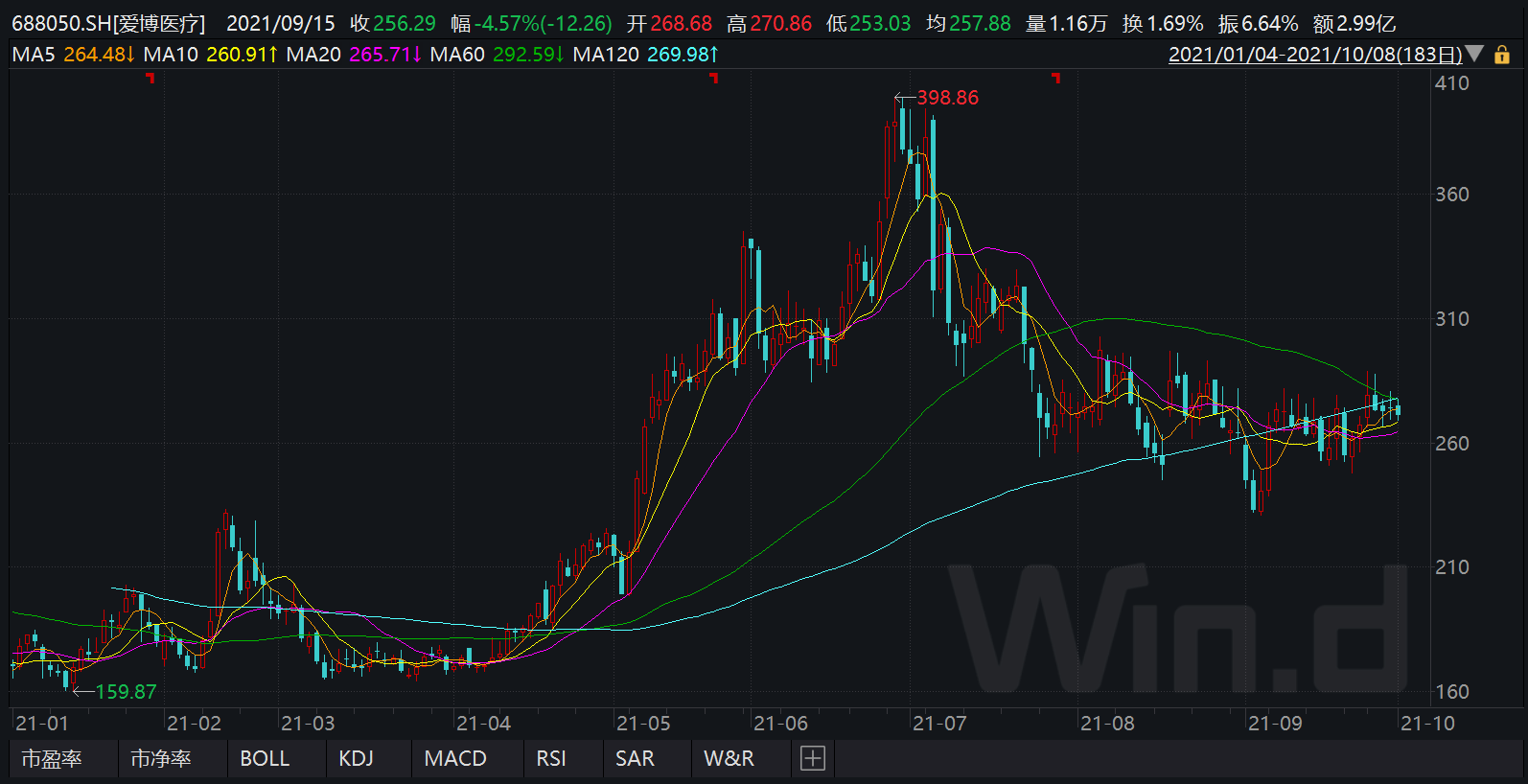Click the closing price 256.29 value
This screenshot has width=1528, height=784.
click(x=405, y=24)
